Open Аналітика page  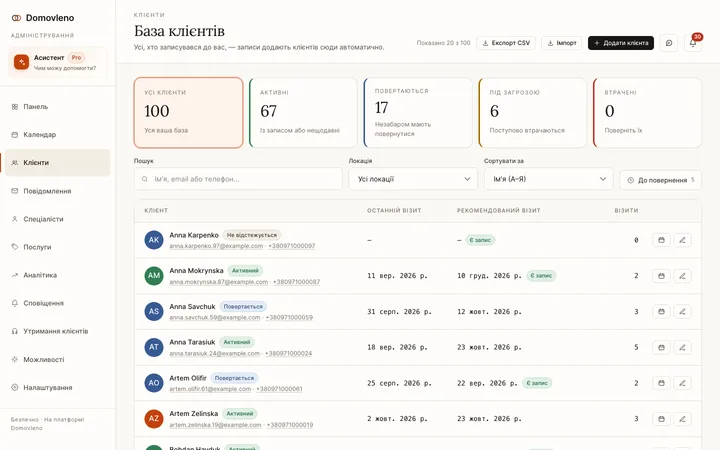click(x=58, y=275)
